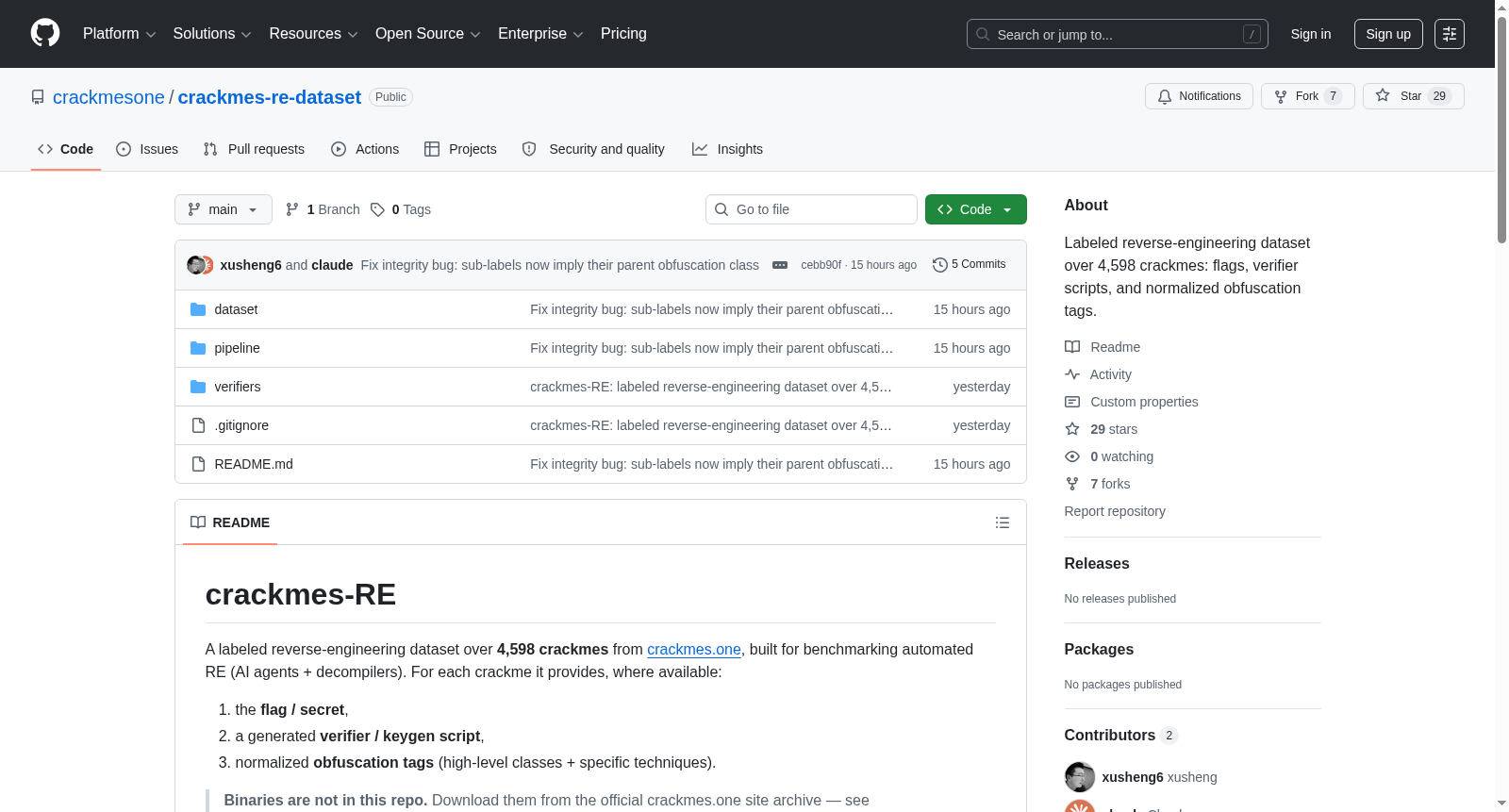Click the README.md file icon
This screenshot has width=1509, height=812.
click(x=198, y=464)
